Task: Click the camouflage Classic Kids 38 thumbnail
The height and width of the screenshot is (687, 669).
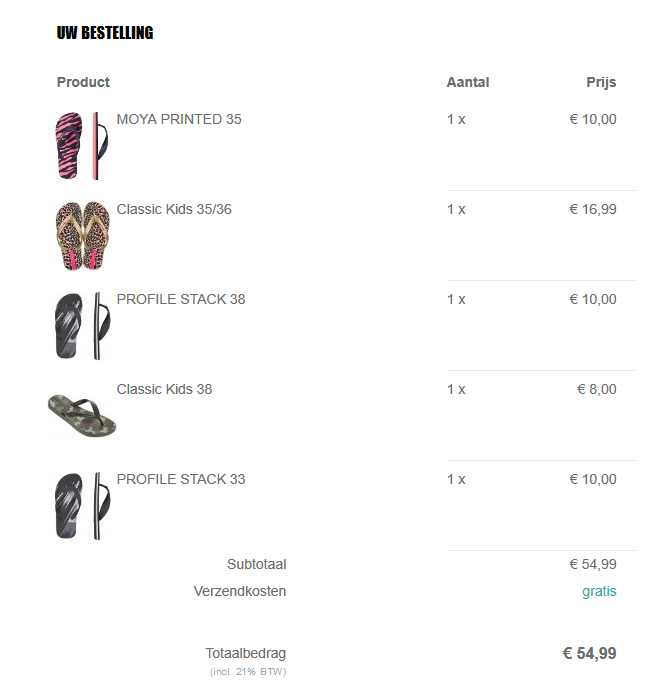Action: click(82, 415)
